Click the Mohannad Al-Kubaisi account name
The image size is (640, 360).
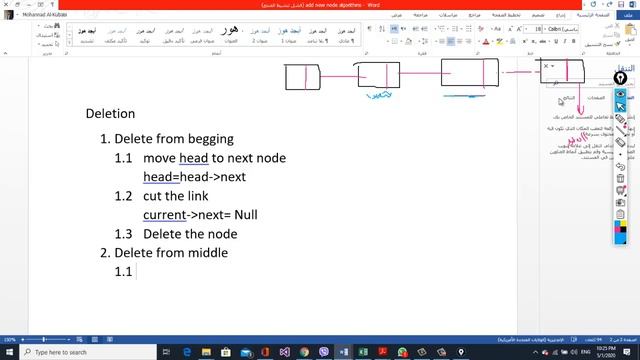(45, 15)
